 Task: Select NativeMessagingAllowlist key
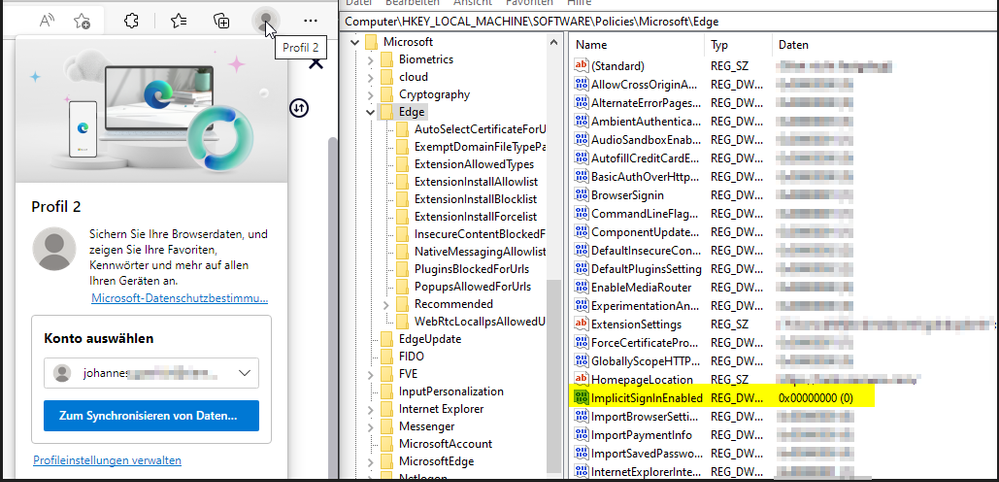(x=480, y=252)
